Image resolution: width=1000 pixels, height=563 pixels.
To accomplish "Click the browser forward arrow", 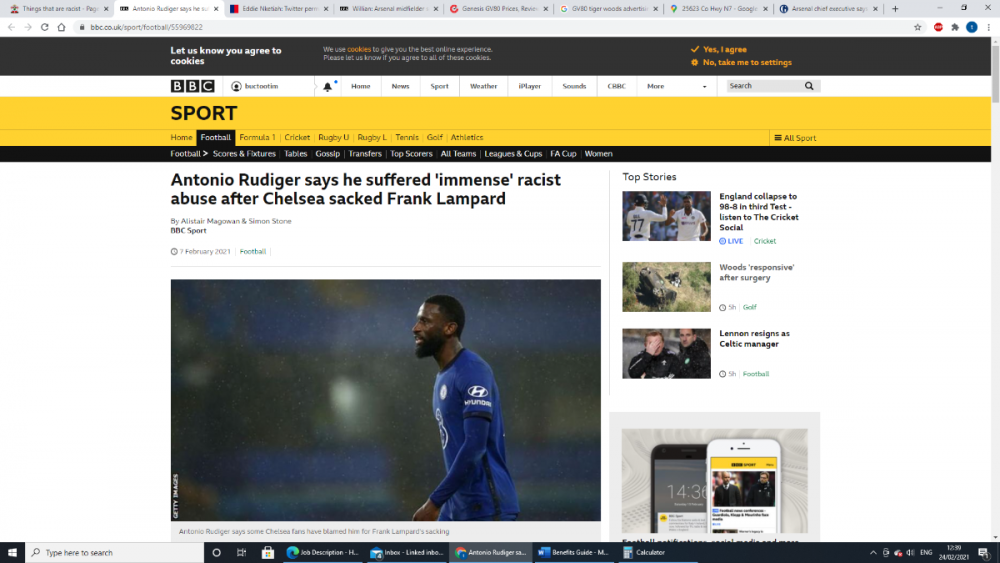I will tap(28, 27).
